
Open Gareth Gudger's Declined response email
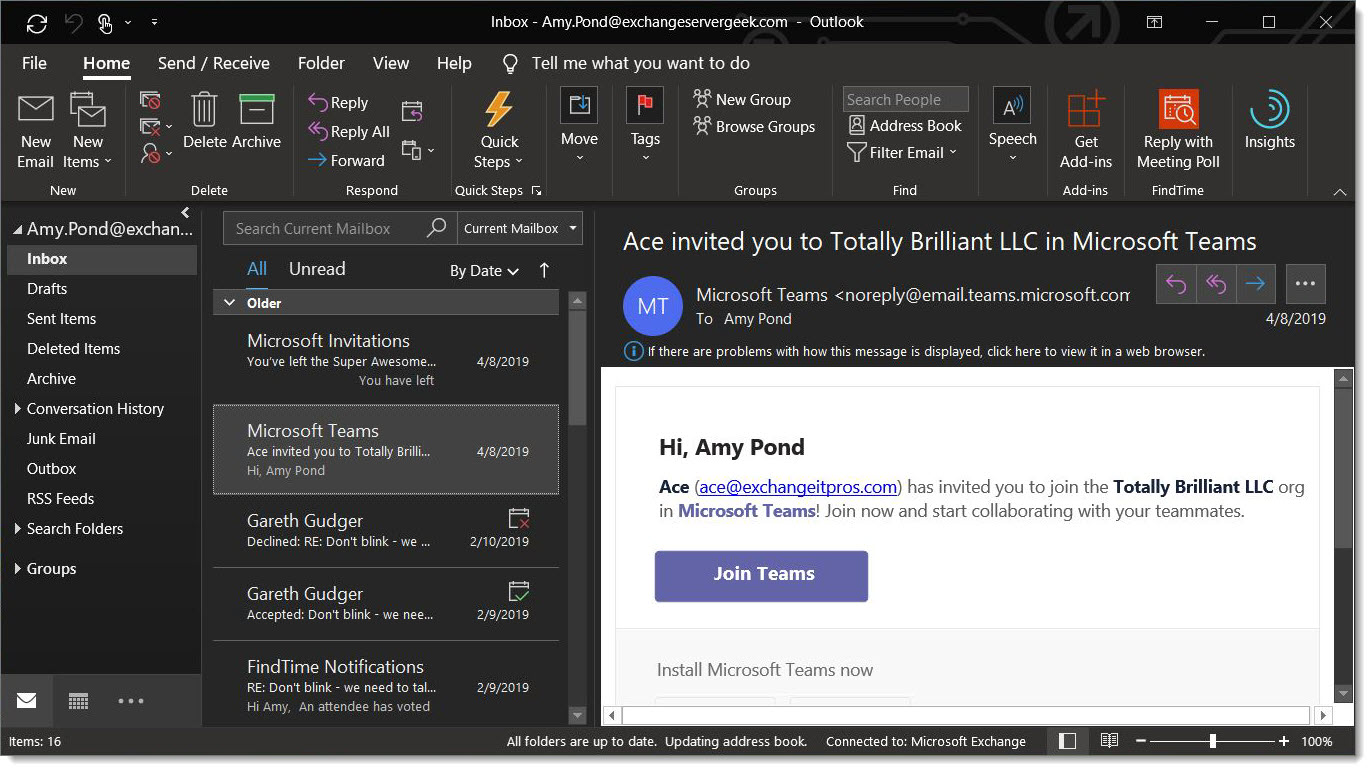point(386,530)
